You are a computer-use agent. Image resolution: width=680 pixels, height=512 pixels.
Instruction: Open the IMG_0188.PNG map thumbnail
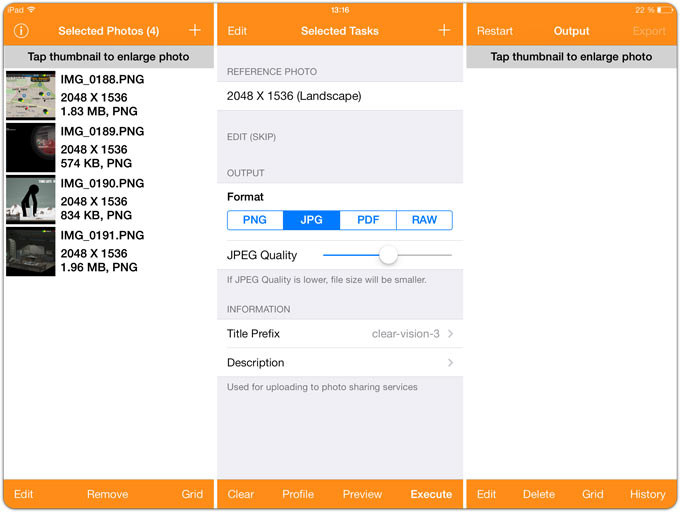click(x=31, y=95)
